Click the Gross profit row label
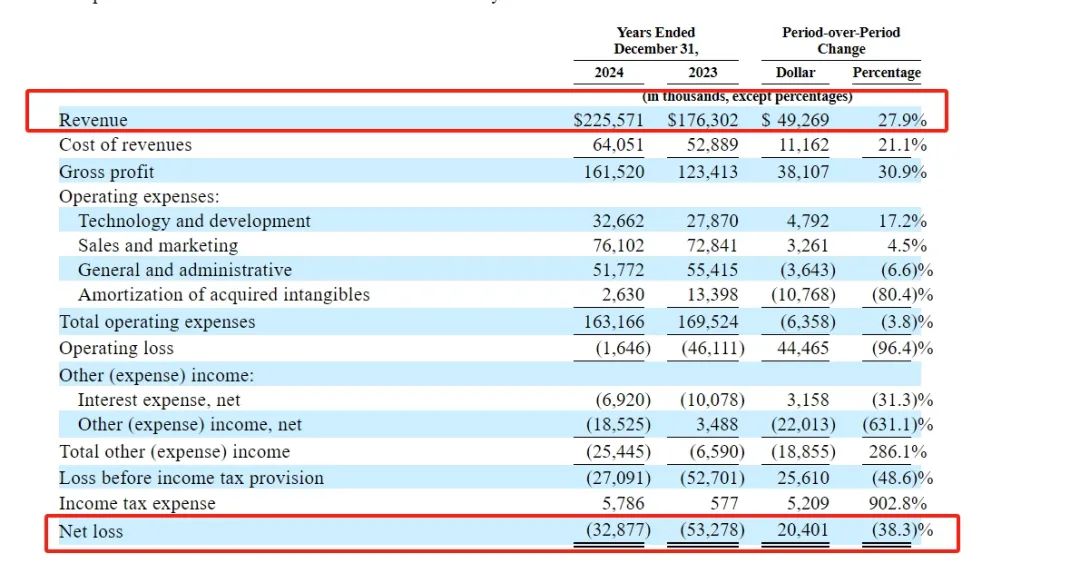Image resolution: width=1080 pixels, height=573 pixels. pyautogui.click(x=107, y=171)
